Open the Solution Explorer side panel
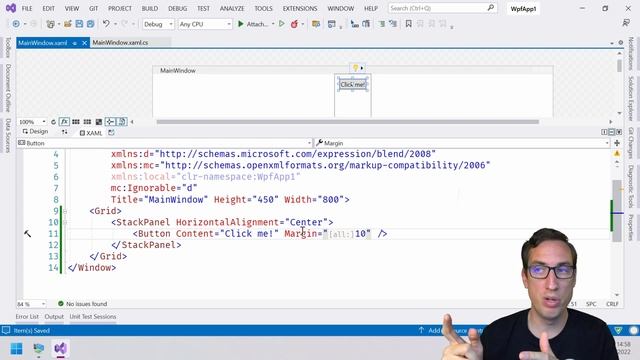 [631, 99]
